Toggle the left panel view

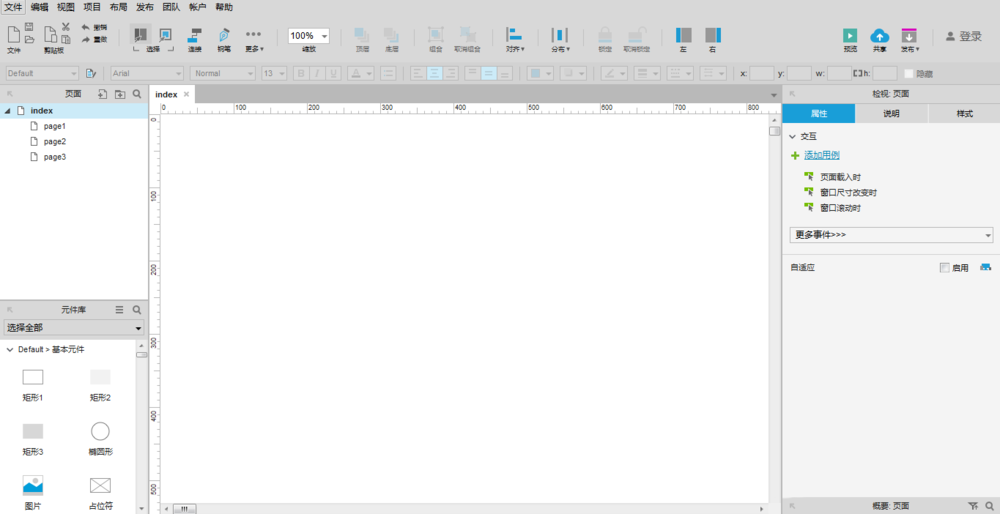coord(684,35)
